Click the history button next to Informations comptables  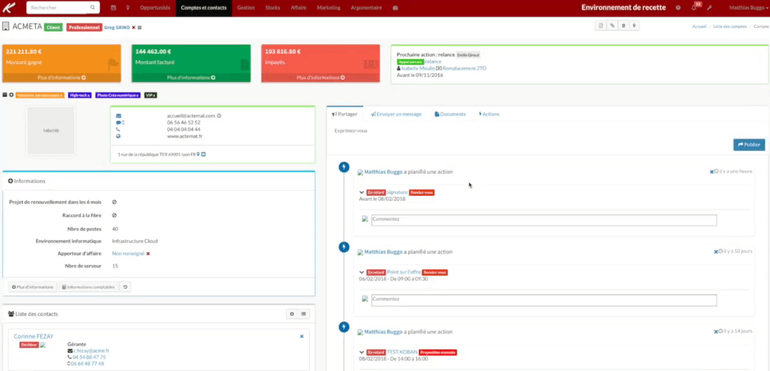tap(126, 287)
